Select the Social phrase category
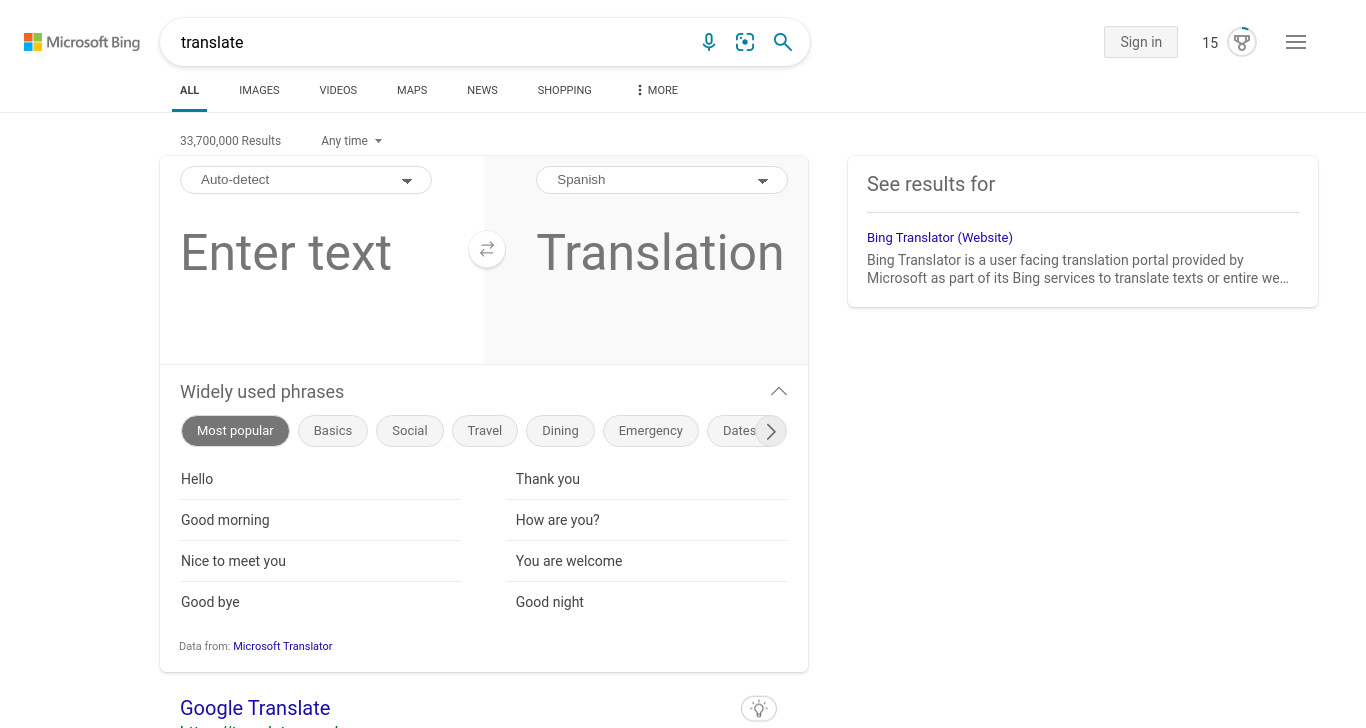Image resolution: width=1366 pixels, height=728 pixels. (410, 431)
